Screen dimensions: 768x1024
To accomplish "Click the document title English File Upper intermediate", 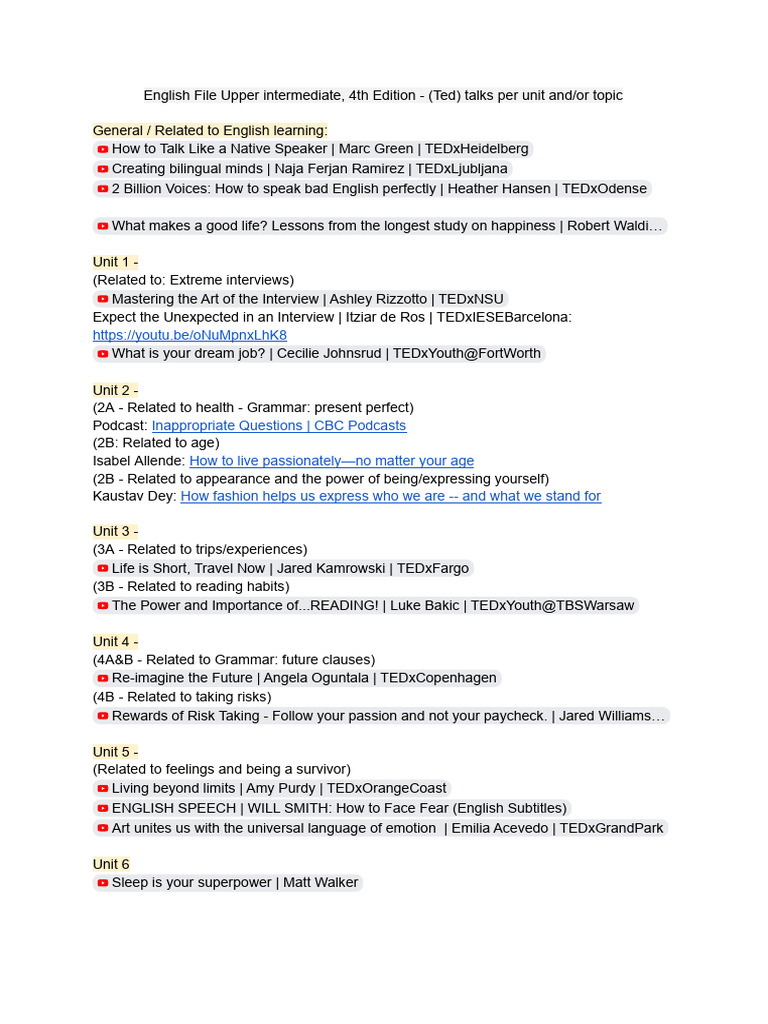I will pos(383,95).
